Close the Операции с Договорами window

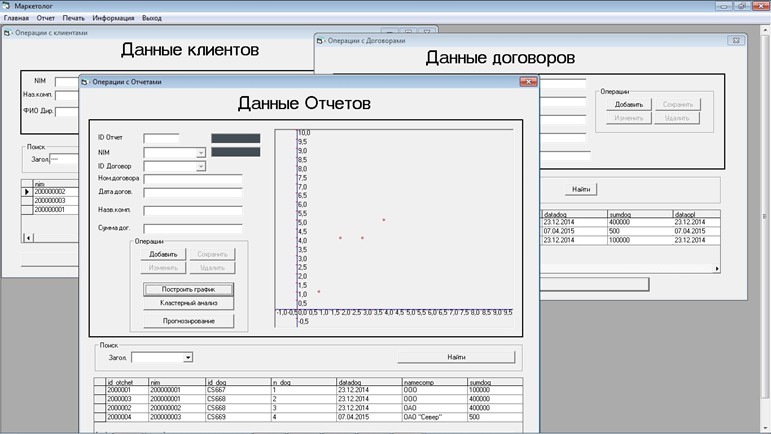click(x=736, y=40)
